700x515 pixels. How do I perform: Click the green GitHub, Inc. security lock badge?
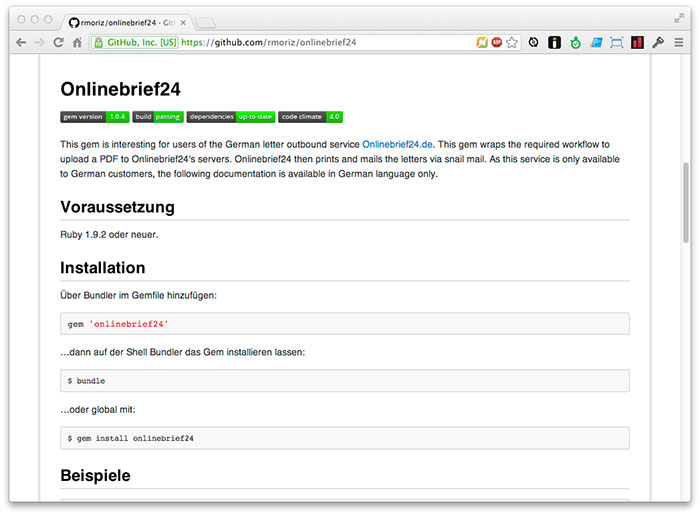pos(135,43)
